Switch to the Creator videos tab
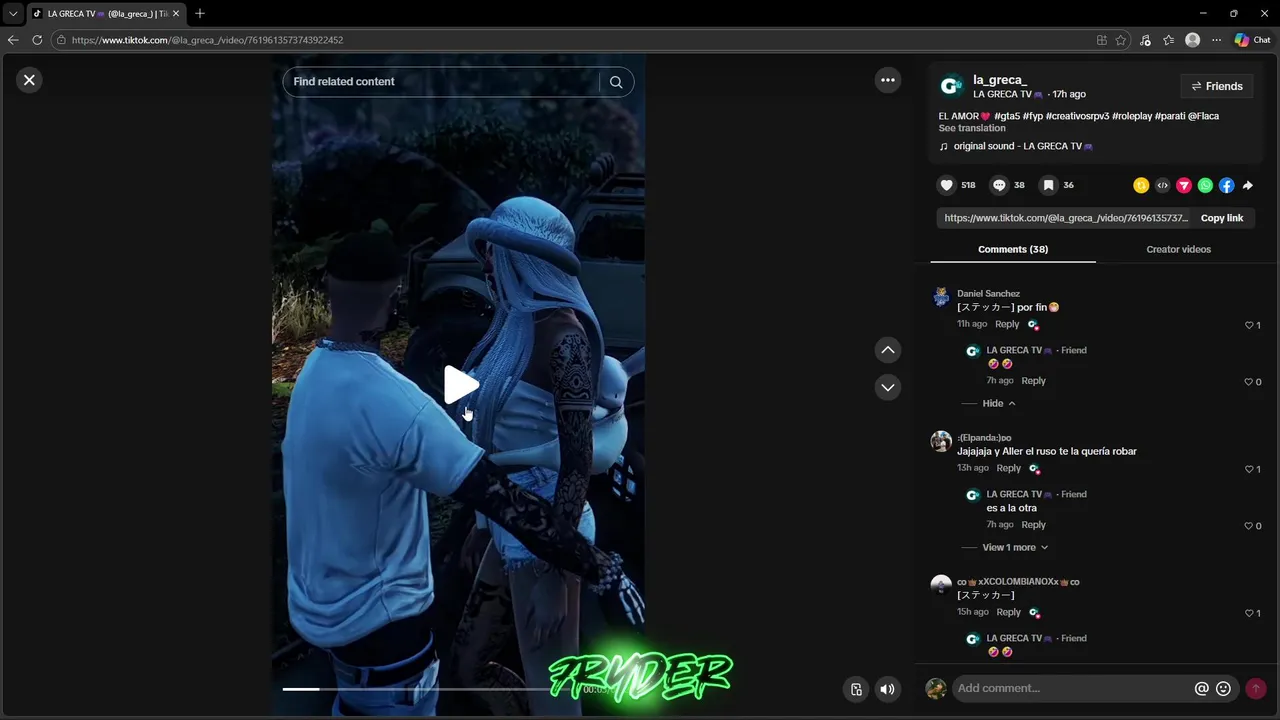Viewport: 1280px width, 720px height. (1178, 249)
